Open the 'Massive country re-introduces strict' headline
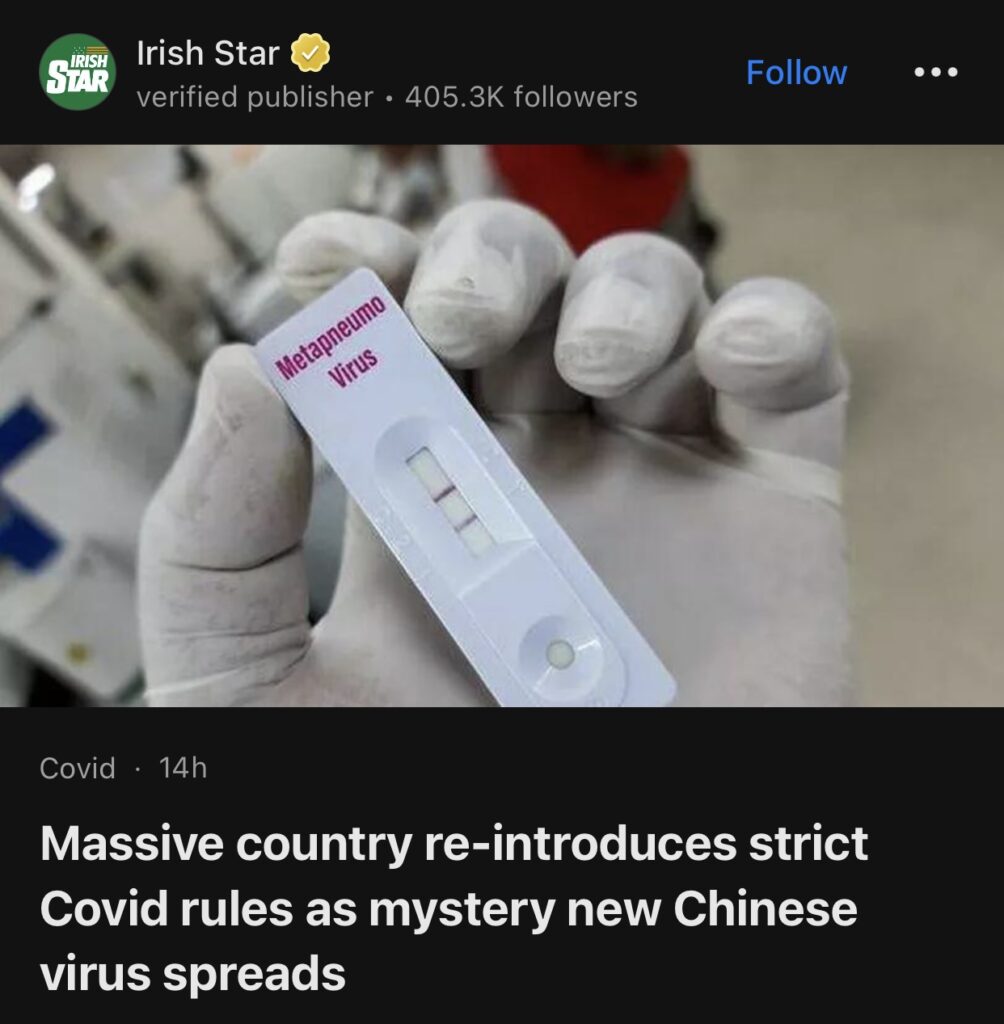Image resolution: width=1004 pixels, height=1024 pixels. (x=454, y=844)
